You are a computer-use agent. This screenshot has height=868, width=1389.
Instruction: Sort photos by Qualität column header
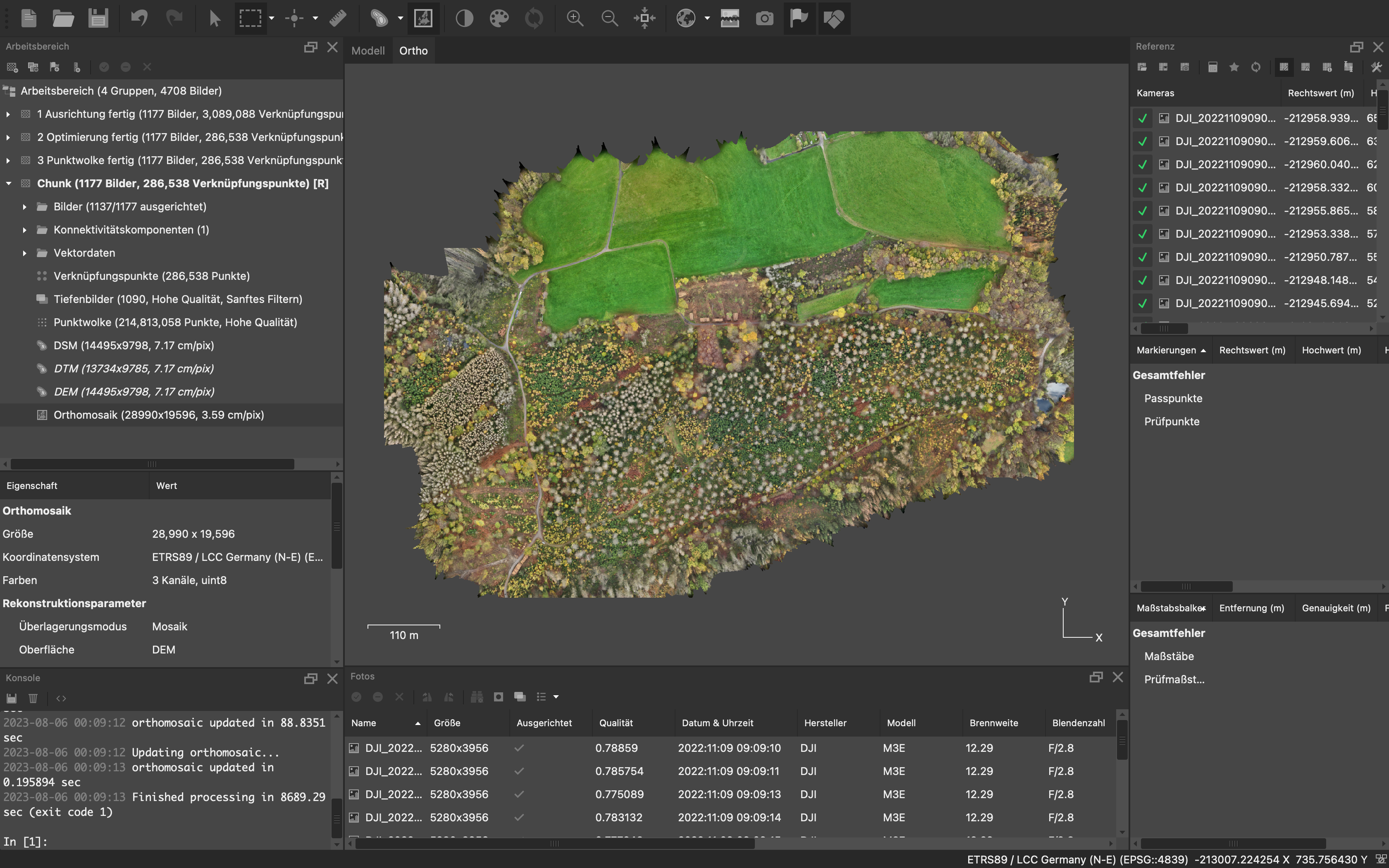pyautogui.click(x=616, y=723)
